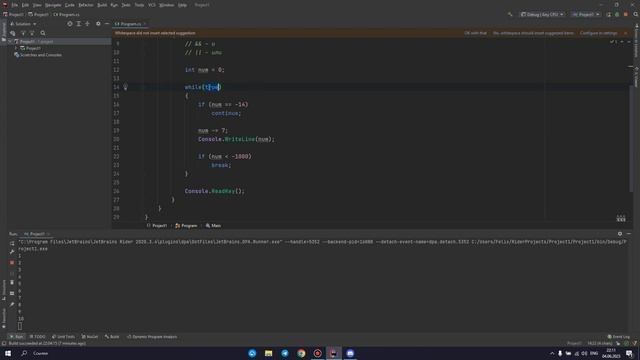Click the collapse all icon in Solution panel
This screenshot has width=640, height=360.
87,24
